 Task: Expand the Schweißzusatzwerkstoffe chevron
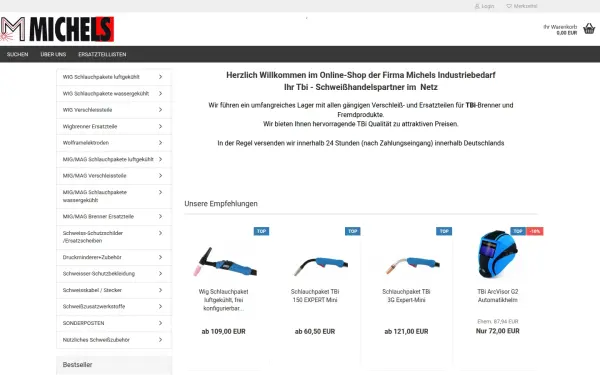[x=160, y=307]
